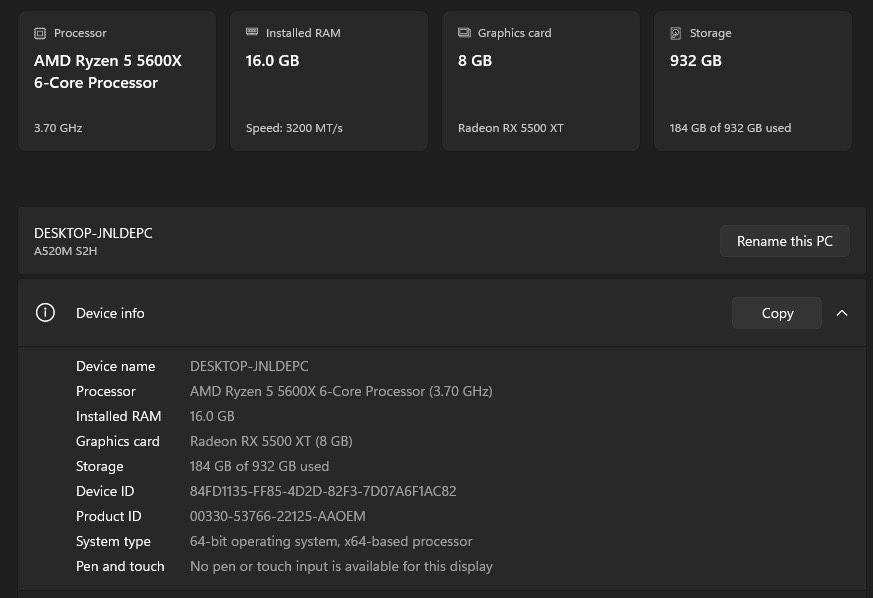Open the Storage 932 GB card
Screen dimensions: 873x598
(753, 81)
